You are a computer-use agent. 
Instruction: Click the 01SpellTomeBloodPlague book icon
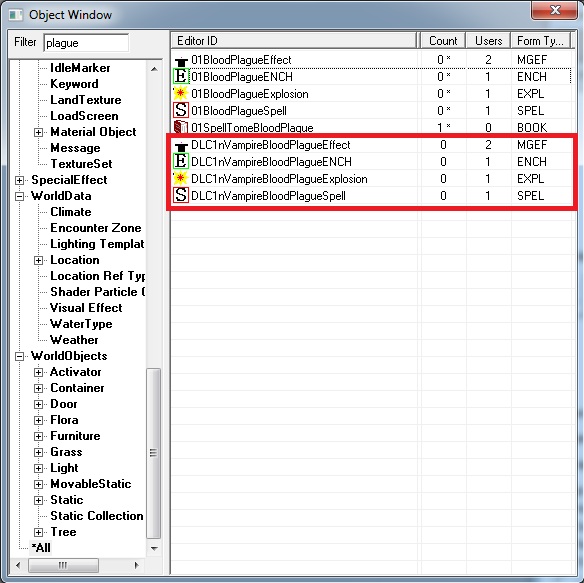[x=181, y=127]
